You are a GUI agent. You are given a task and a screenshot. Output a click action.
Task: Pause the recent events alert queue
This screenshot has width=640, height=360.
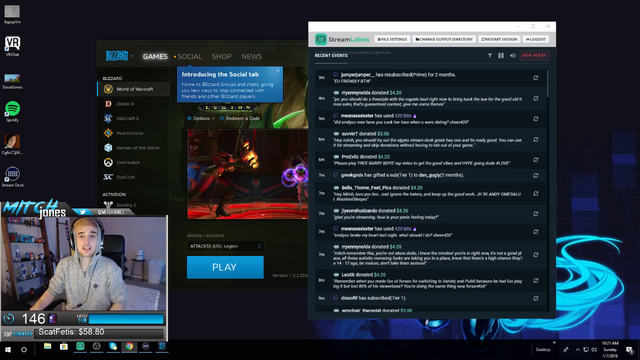[x=501, y=56]
